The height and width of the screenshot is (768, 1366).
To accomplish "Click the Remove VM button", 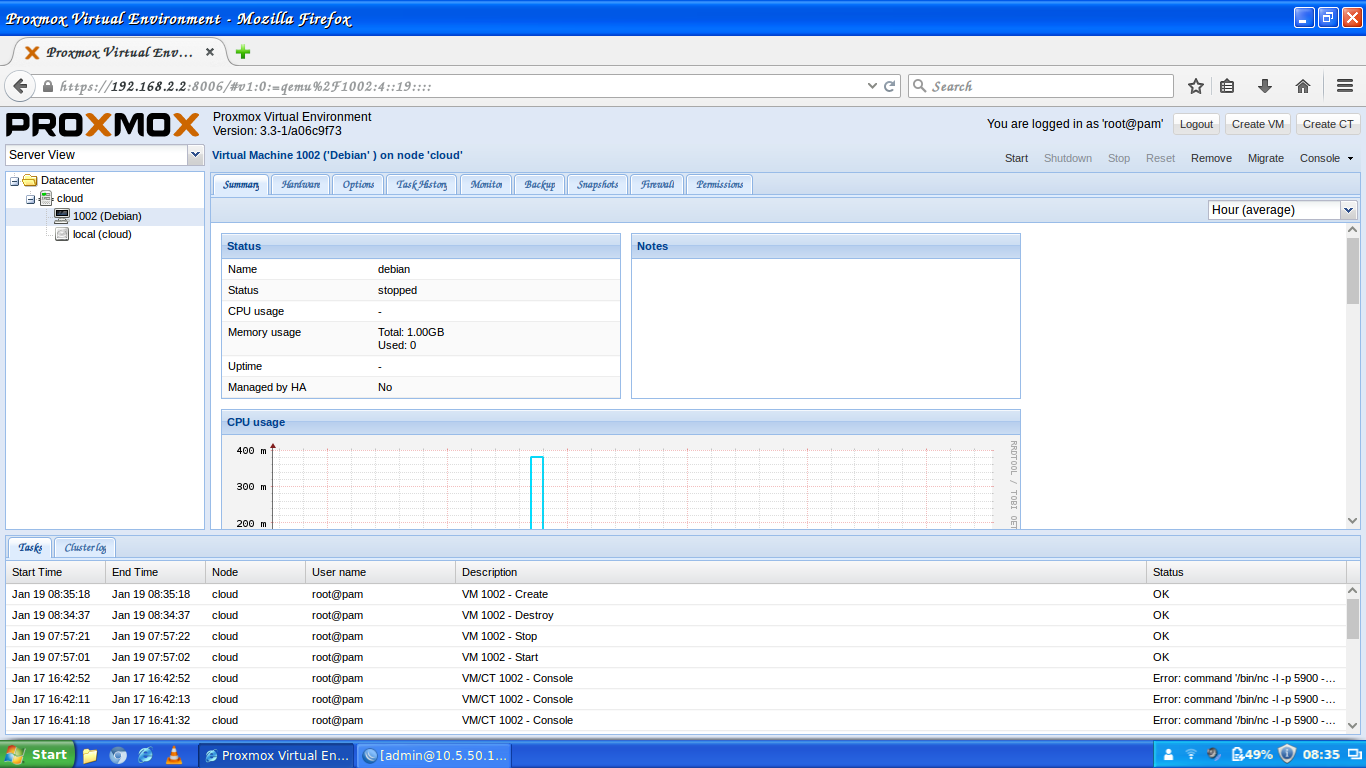I will (1211, 158).
